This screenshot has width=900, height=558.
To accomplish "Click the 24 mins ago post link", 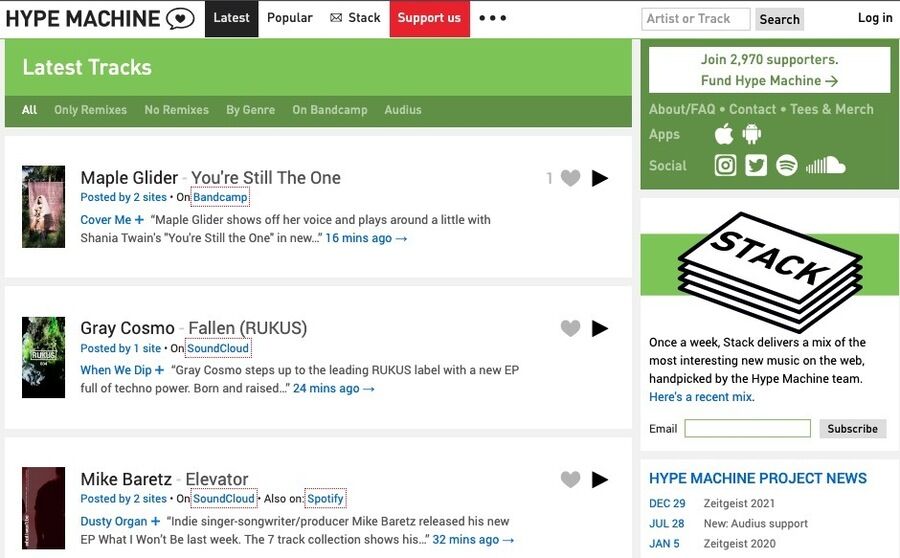I will pos(333,389).
